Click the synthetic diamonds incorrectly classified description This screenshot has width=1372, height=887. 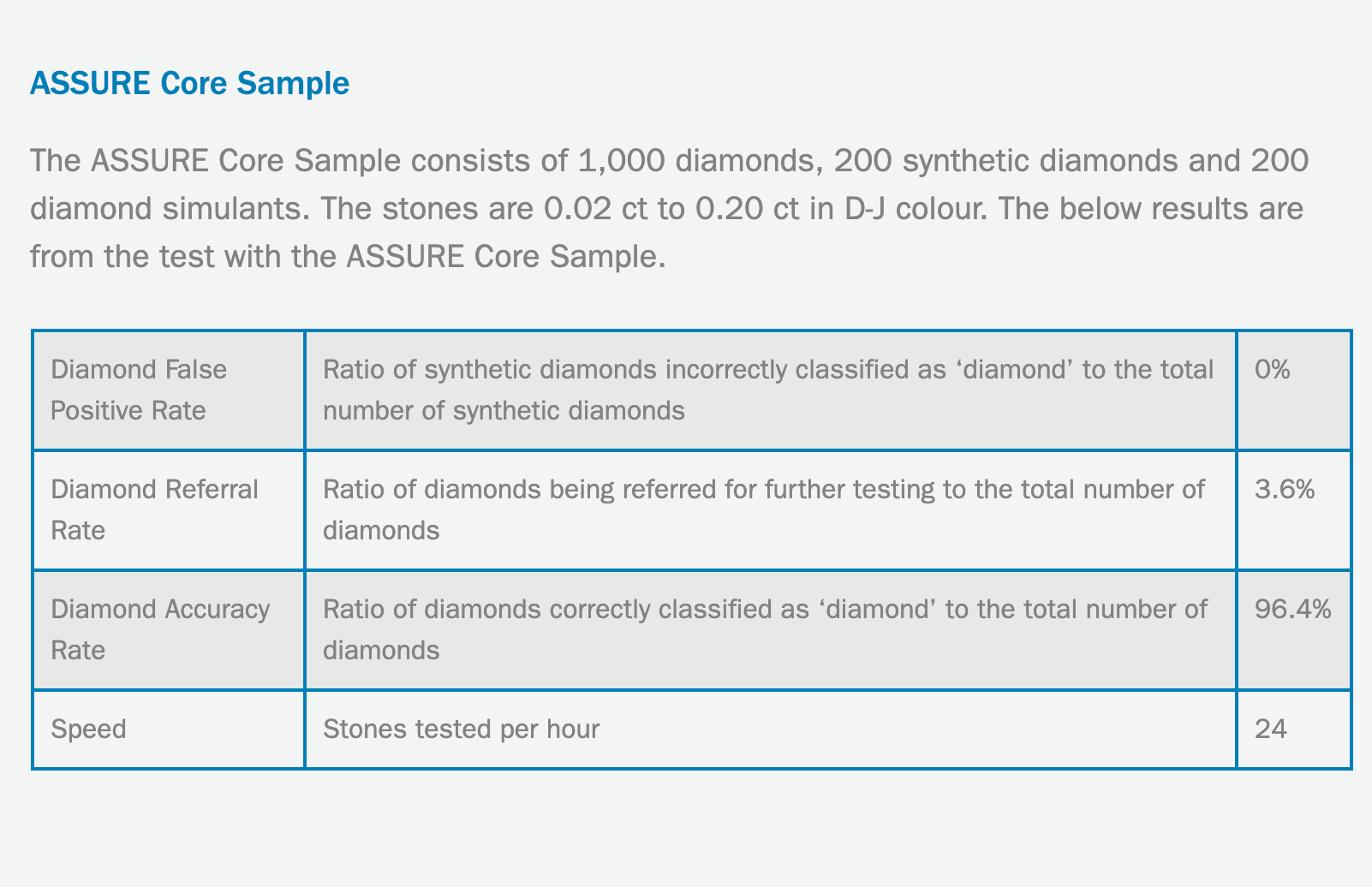click(x=768, y=390)
